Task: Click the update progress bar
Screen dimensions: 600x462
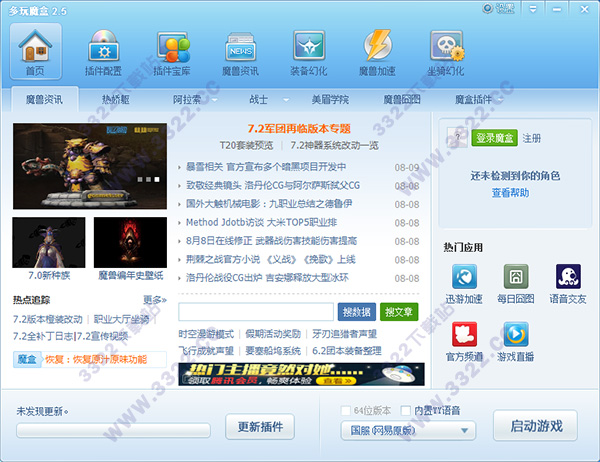Action: point(113,430)
